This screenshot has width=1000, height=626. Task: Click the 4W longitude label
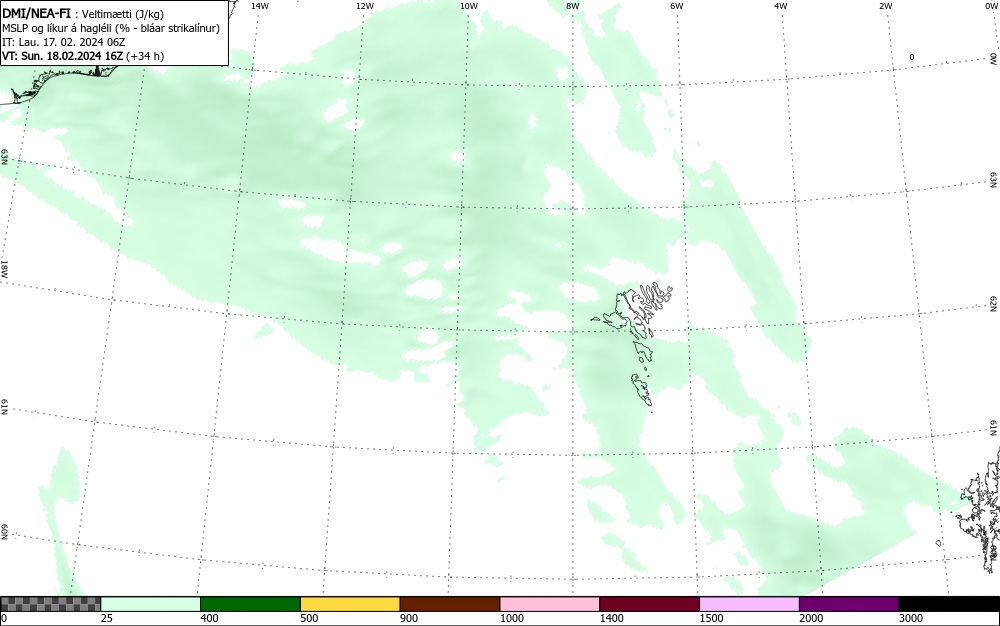pyautogui.click(x=781, y=6)
